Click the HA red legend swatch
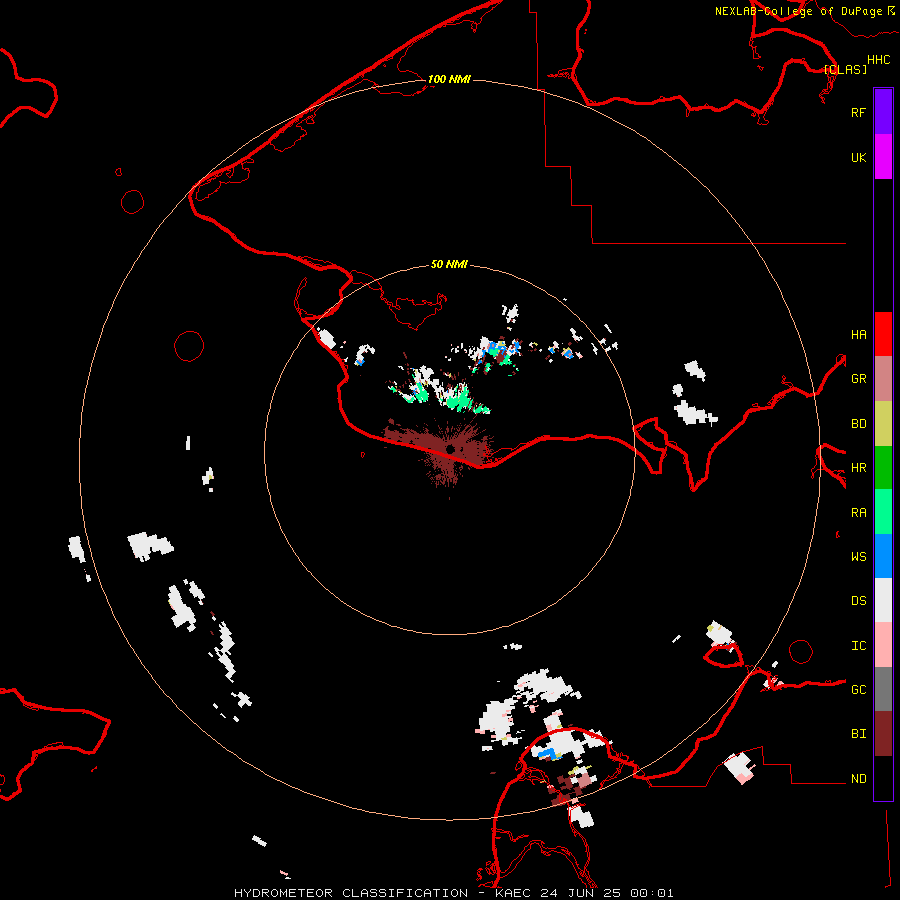 (883, 334)
